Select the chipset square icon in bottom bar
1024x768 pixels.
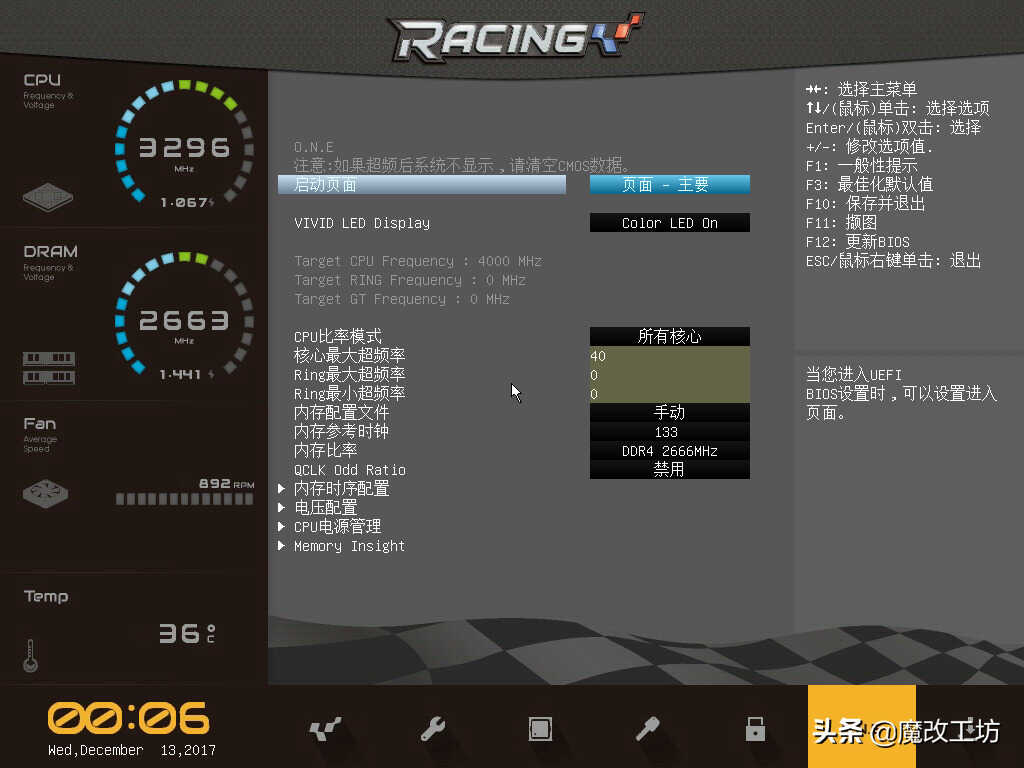[x=540, y=730]
